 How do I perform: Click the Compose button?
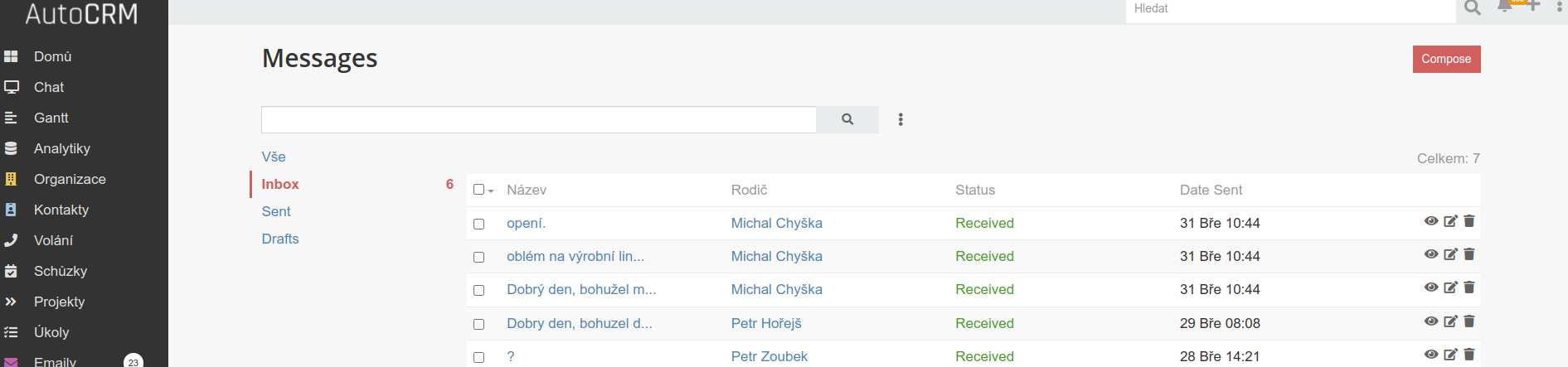click(1446, 59)
